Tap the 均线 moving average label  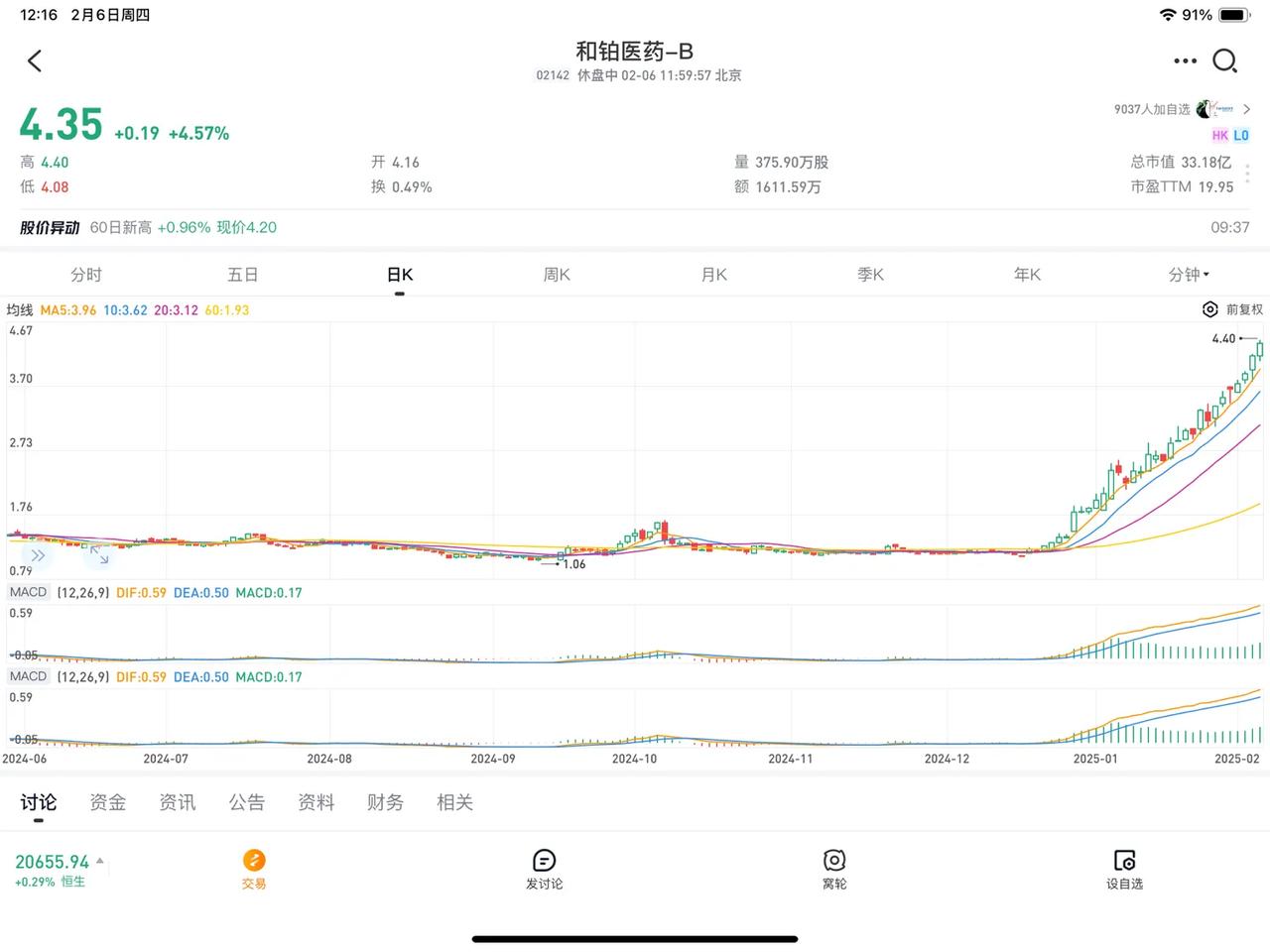20,309
